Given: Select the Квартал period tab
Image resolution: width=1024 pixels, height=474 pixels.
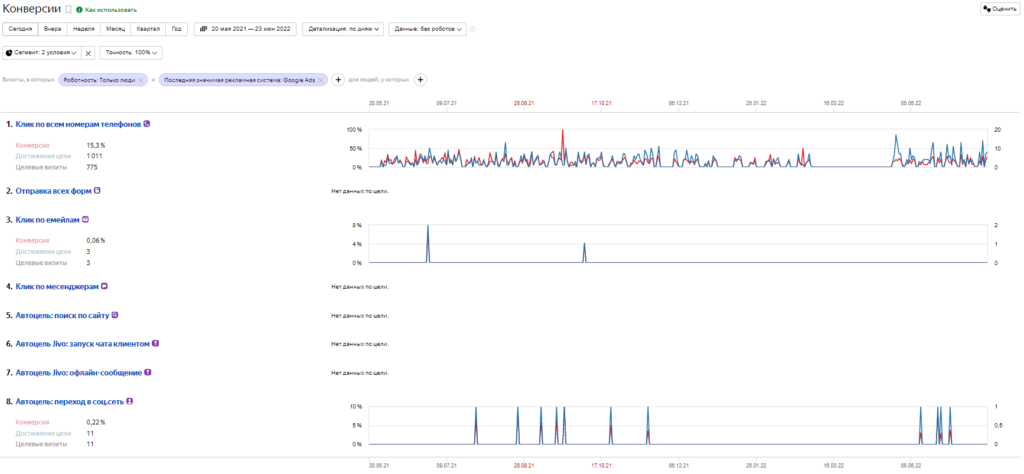Looking at the screenshot, I should [x=148, y=29].
